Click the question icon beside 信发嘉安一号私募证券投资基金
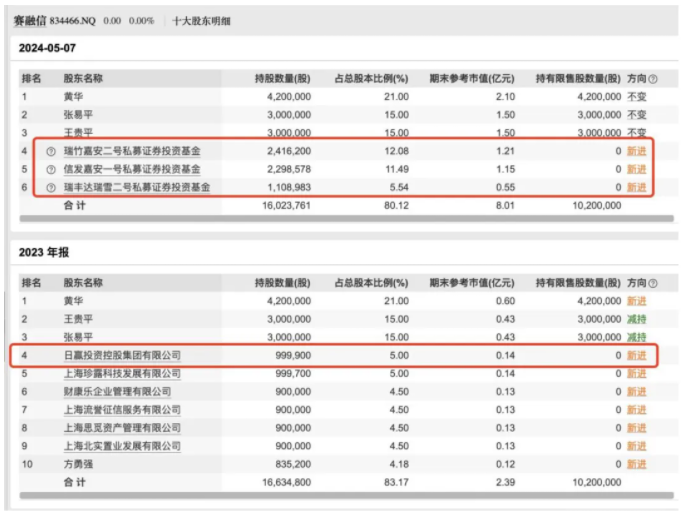686x511 pixels. click(x=51, y=169)
